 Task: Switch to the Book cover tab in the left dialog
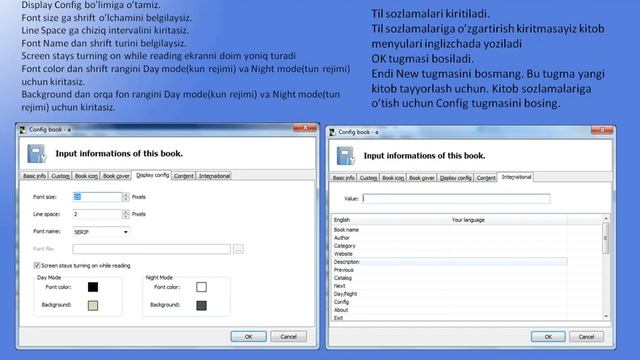pos(116,176)
